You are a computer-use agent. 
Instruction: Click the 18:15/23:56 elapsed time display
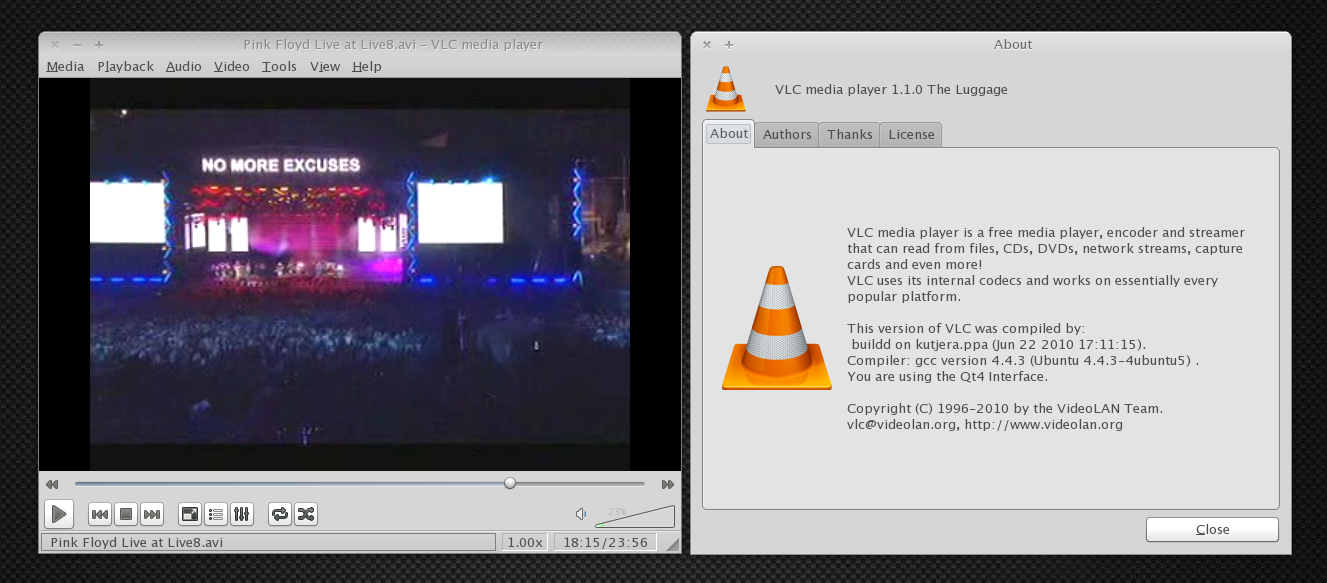point(606,542)
